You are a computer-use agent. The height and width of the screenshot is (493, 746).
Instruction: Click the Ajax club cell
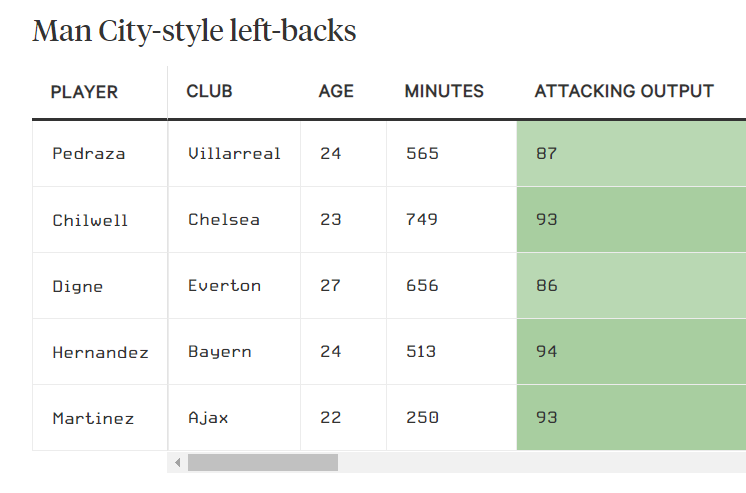coord(234,418)
